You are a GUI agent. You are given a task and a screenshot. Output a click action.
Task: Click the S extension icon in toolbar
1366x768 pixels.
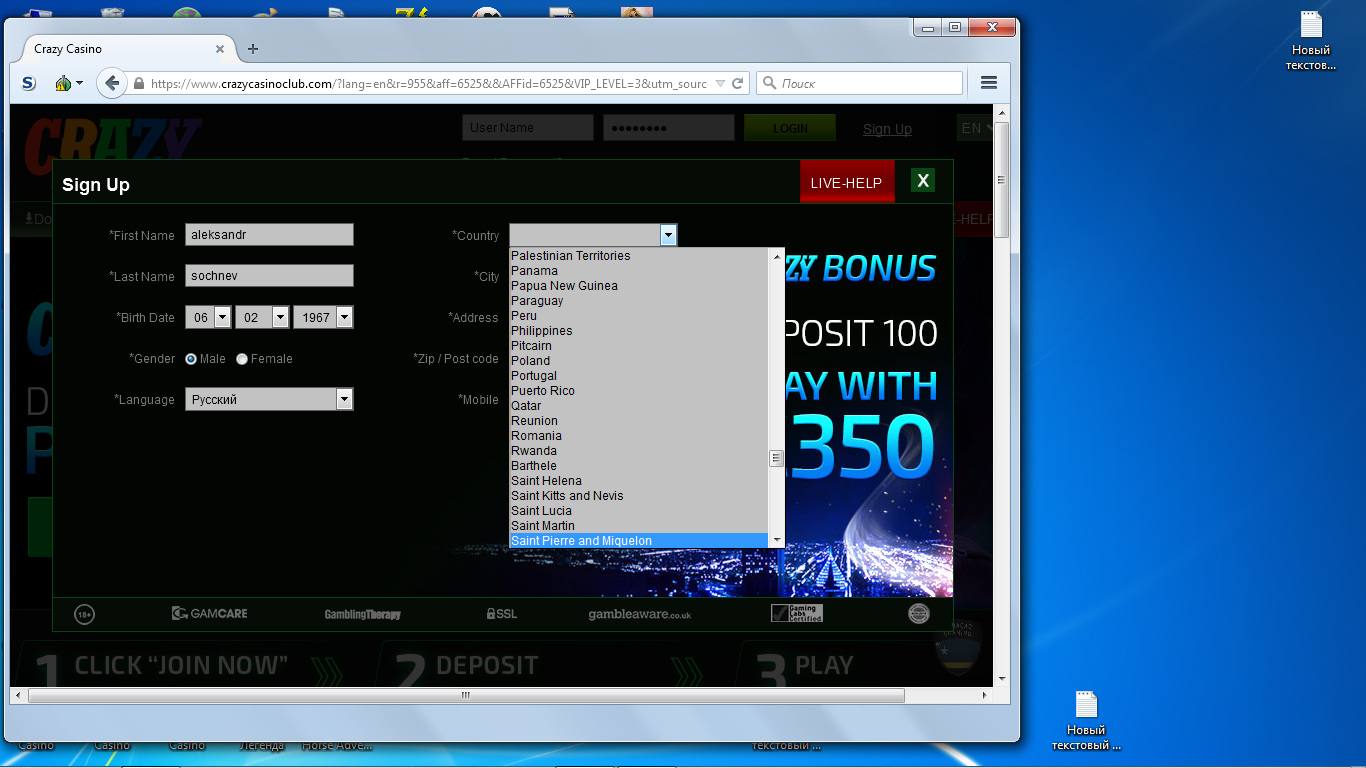[29, 83]
